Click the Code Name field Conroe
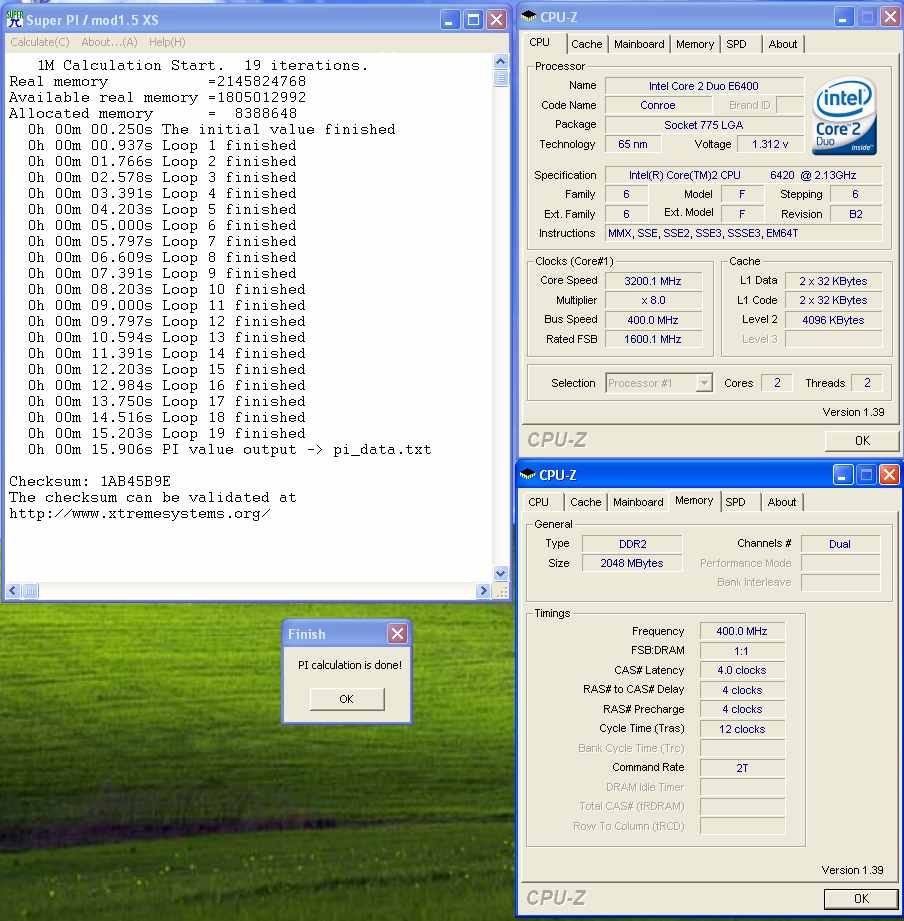This screenshot has width=904, height=921. 658,105
